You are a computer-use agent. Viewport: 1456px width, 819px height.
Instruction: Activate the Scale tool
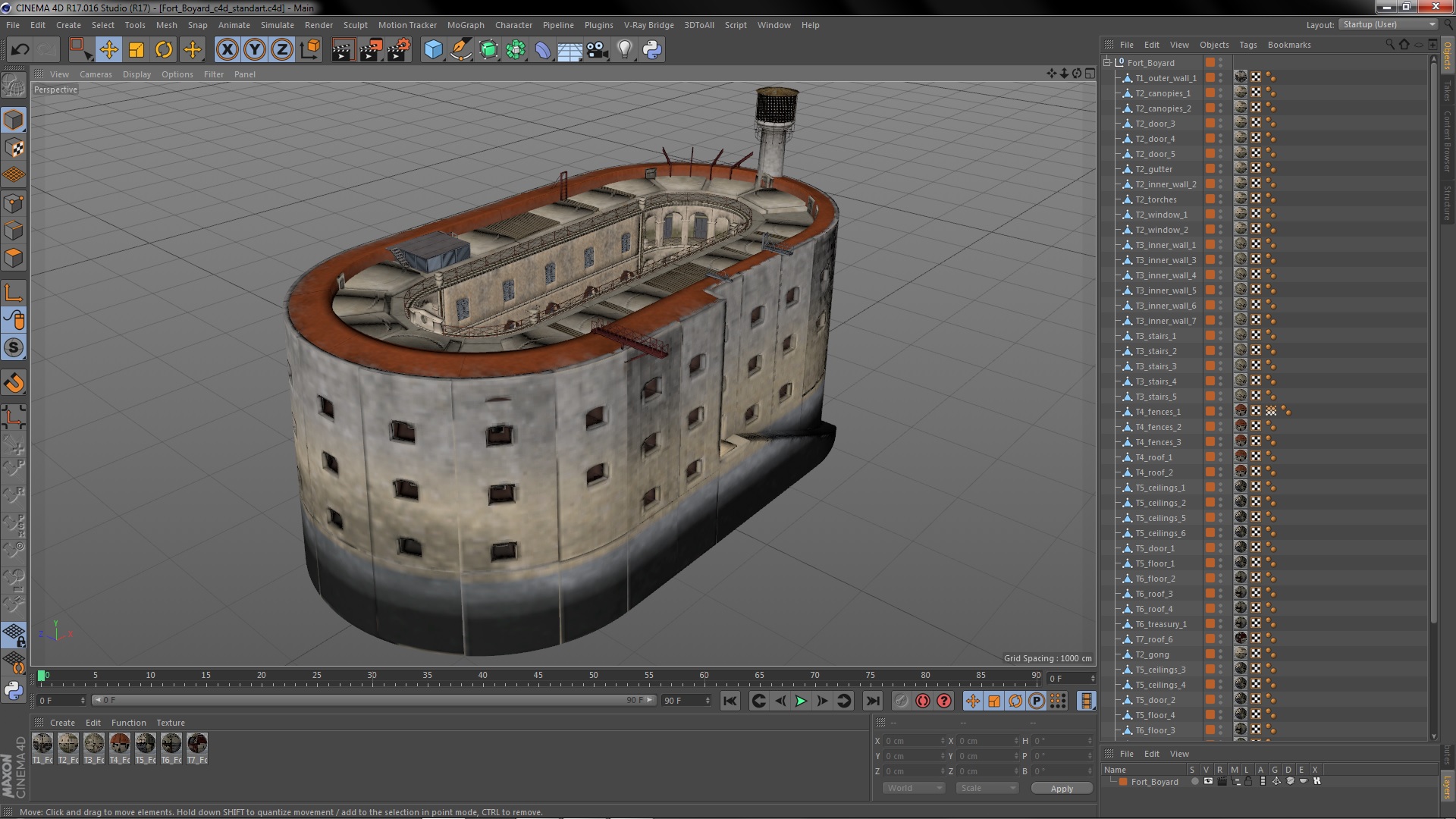[136, 50]
